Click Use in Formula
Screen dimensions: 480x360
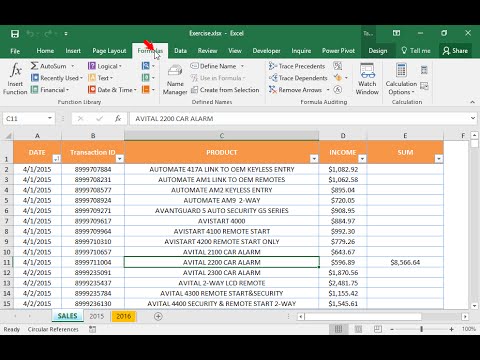217,78
